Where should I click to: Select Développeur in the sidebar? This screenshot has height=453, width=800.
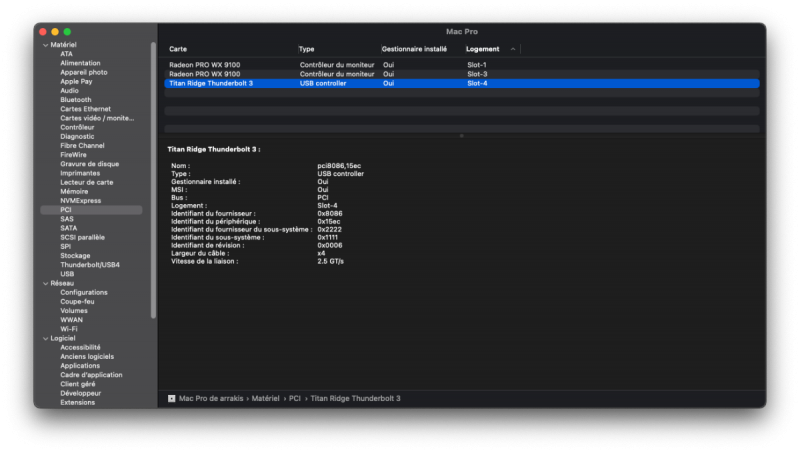pos(81,394)
